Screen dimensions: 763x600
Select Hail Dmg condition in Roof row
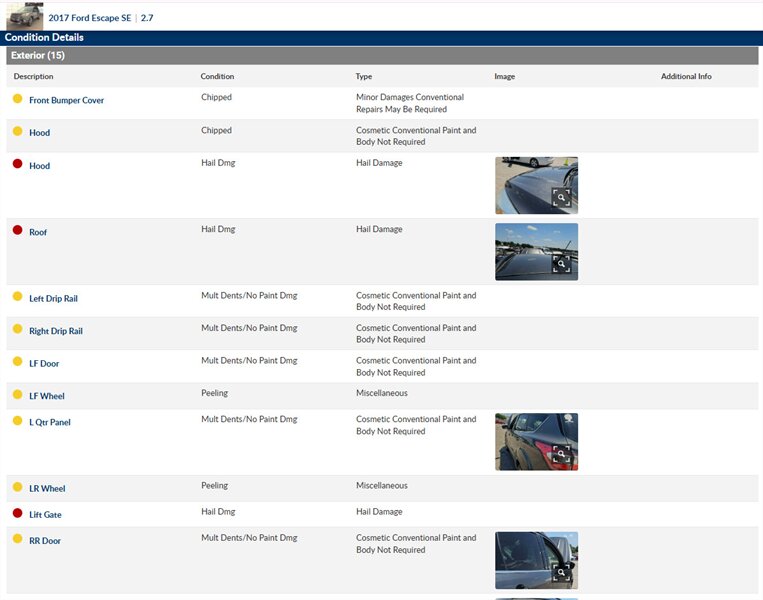tap(218, 229)
